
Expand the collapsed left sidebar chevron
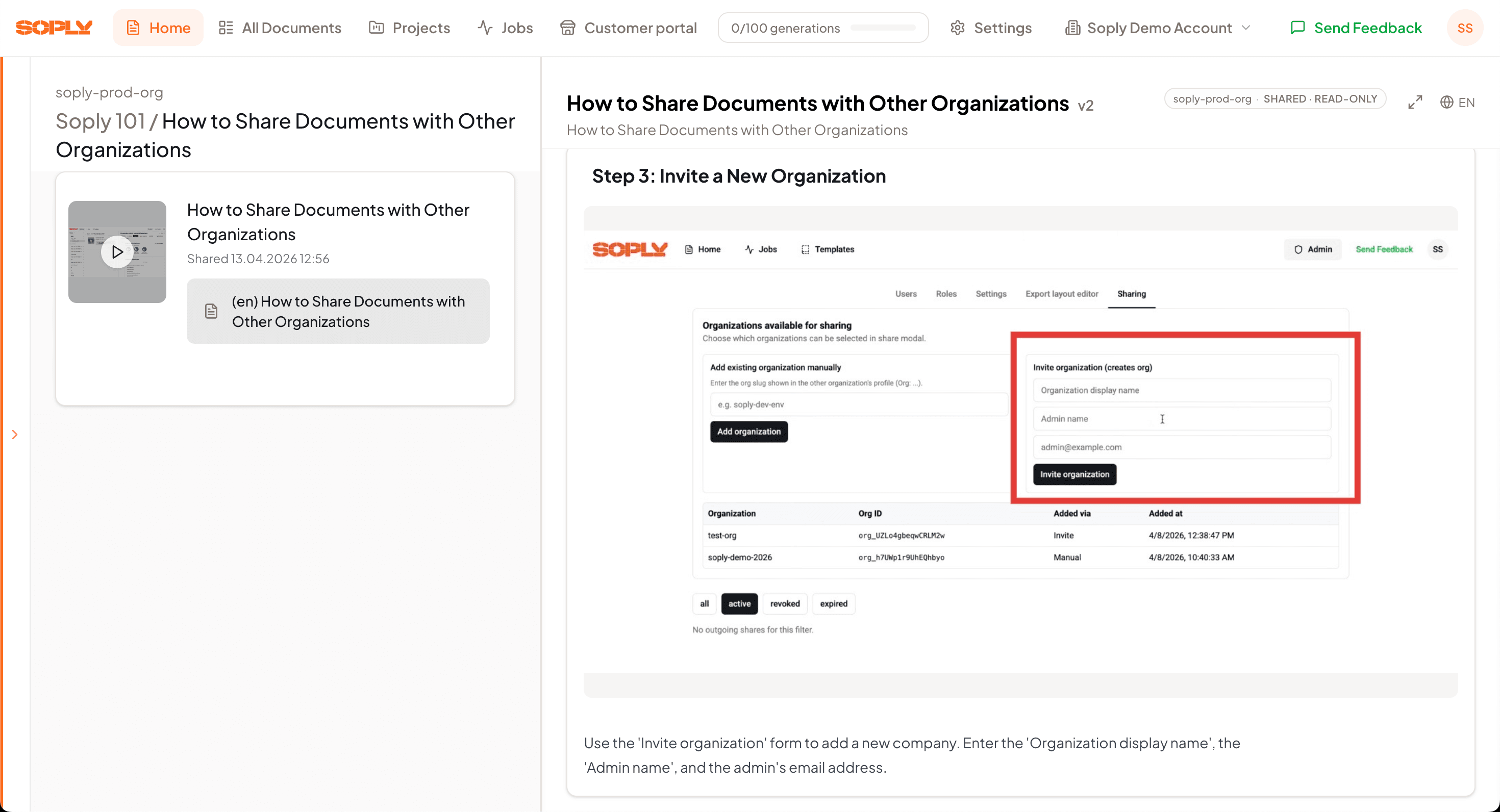(x=15, y=434)
